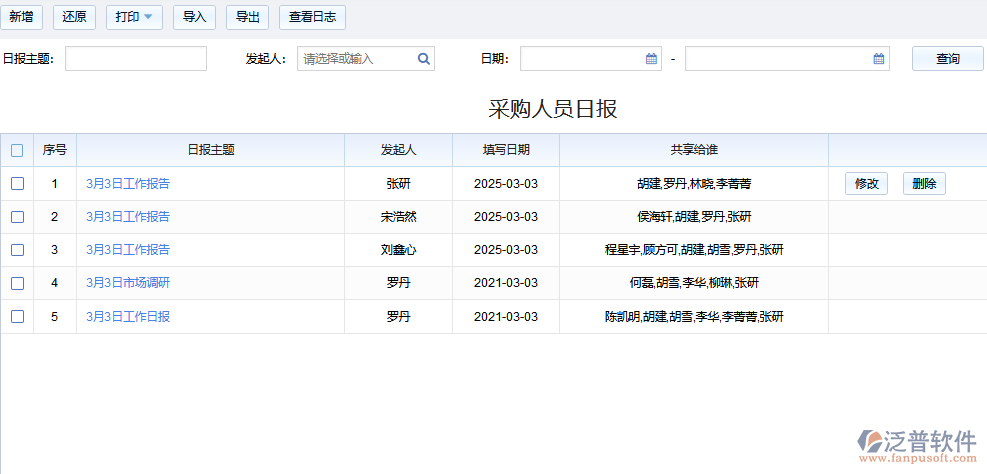Viewport: 987px width, 474px height.
Task: Click the search icon in 发起人 field
Action: coord(424,59)
